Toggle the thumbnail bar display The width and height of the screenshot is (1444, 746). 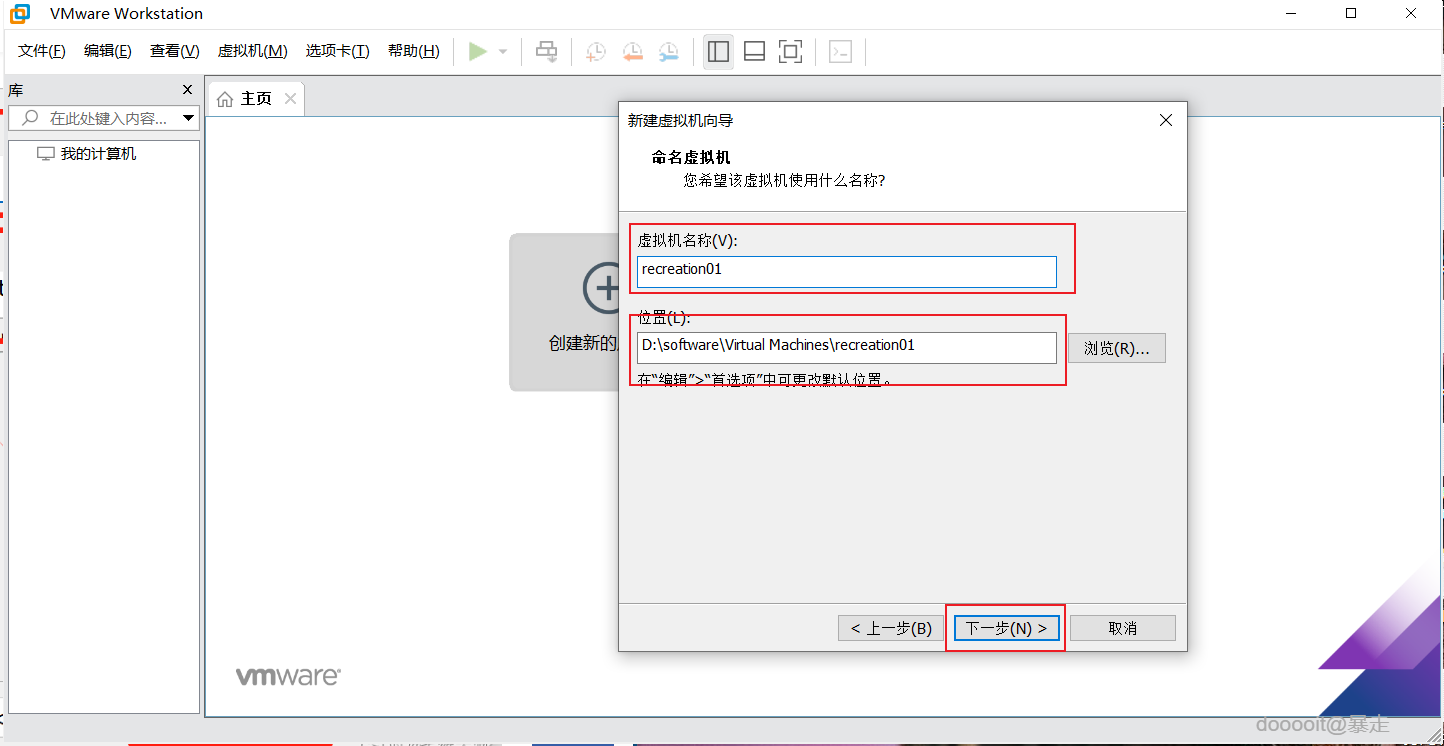coord(754,51)
